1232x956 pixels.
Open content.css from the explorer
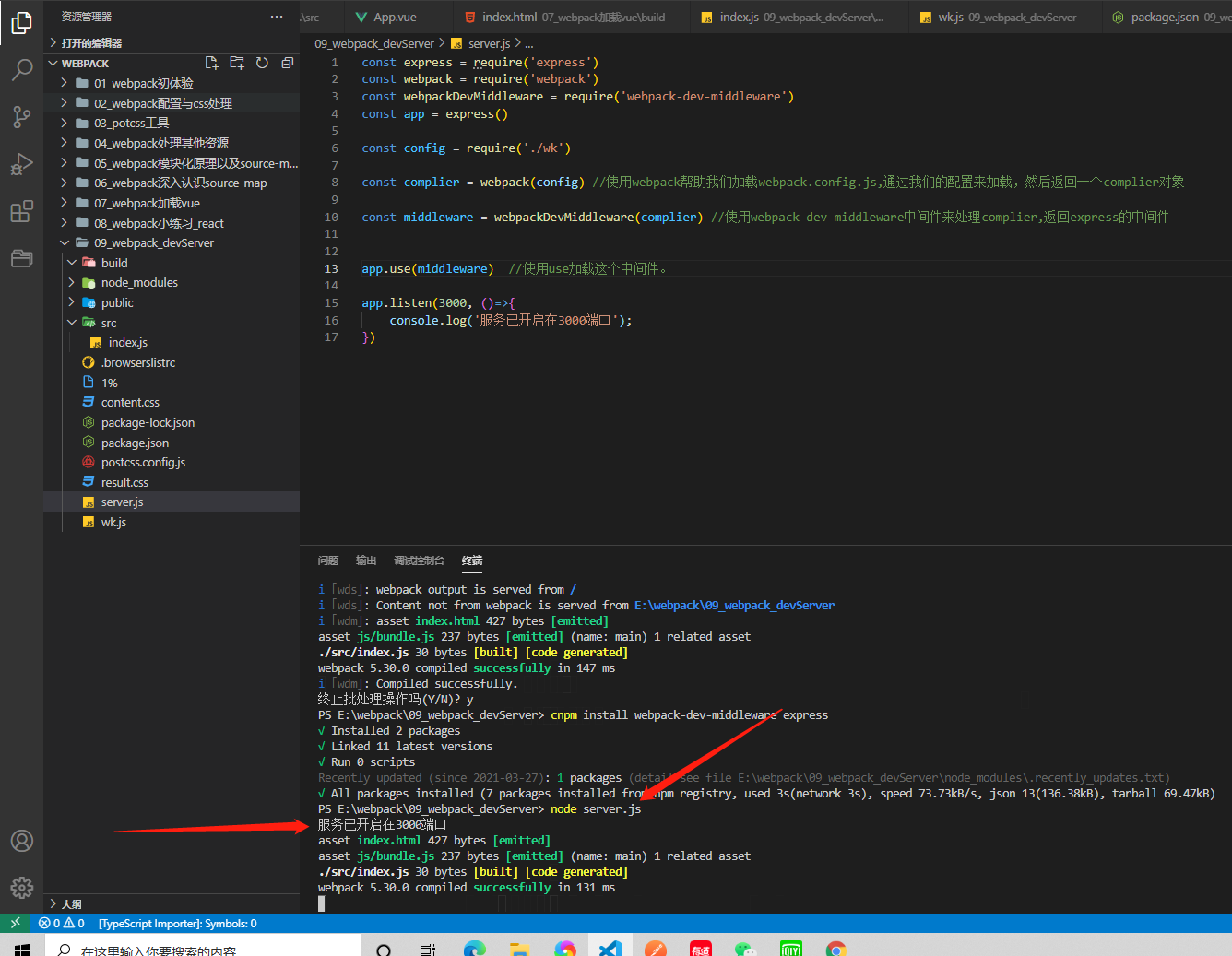coord(128,402)
